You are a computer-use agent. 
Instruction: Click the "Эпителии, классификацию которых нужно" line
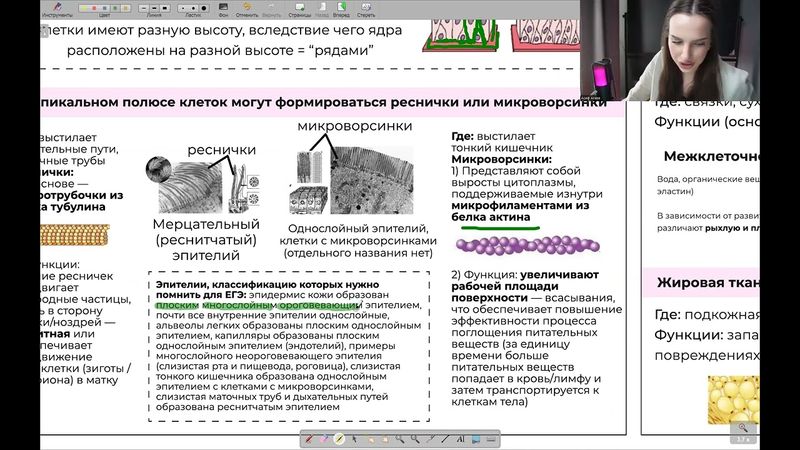point(267,284)
